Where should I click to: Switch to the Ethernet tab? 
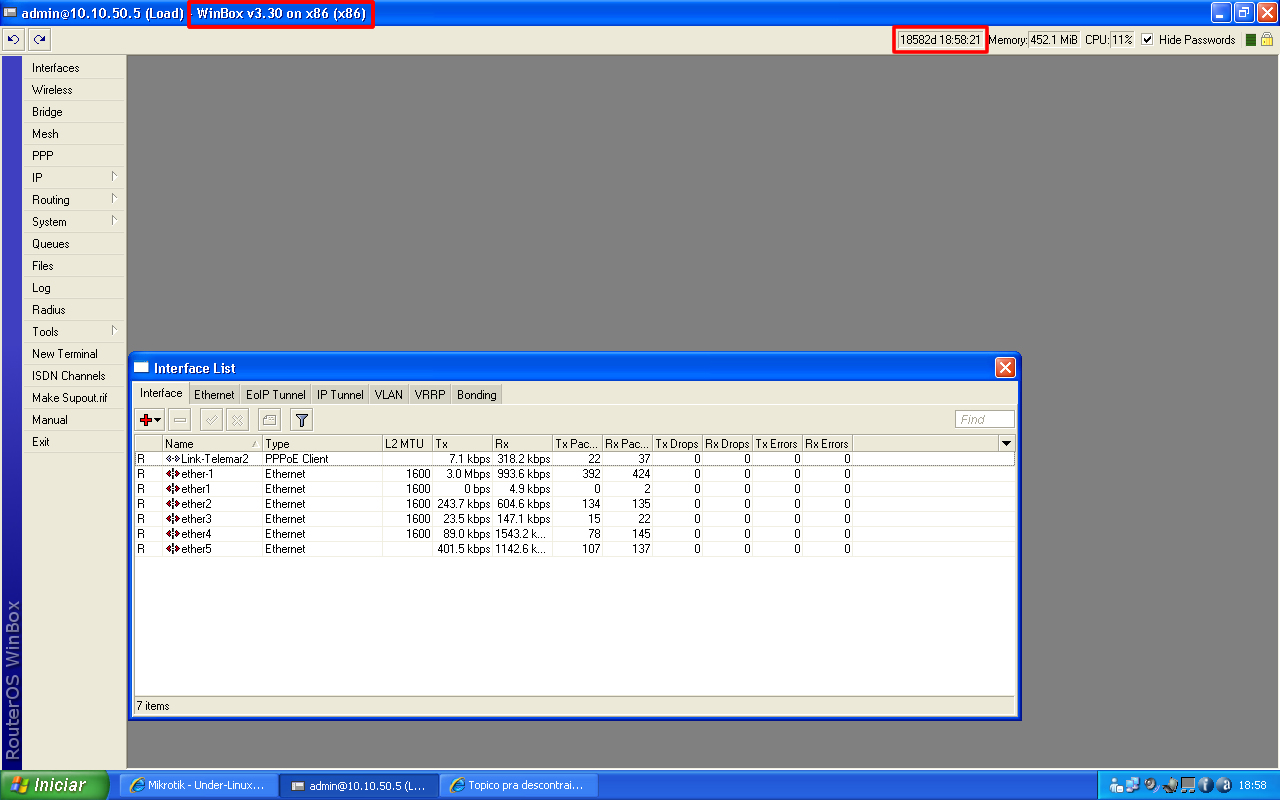[x=214, y=395]
